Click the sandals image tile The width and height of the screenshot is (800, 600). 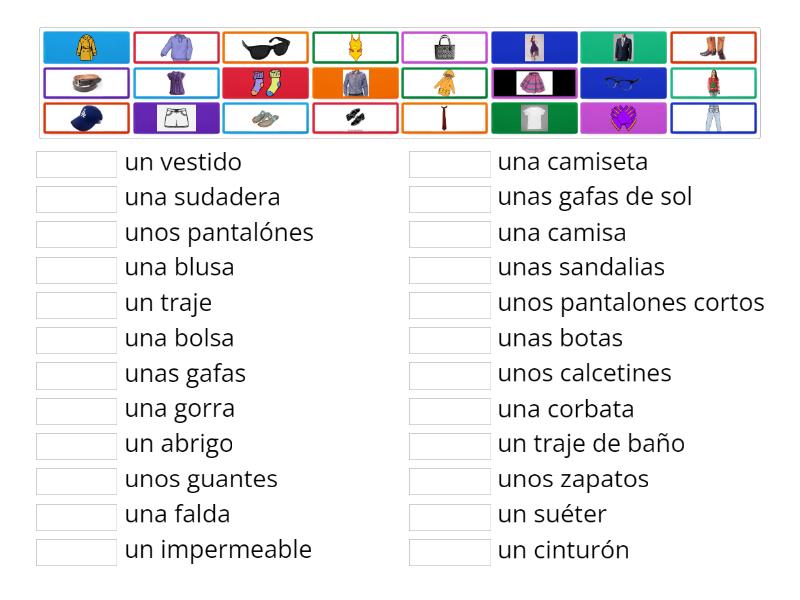coord(265,116)
